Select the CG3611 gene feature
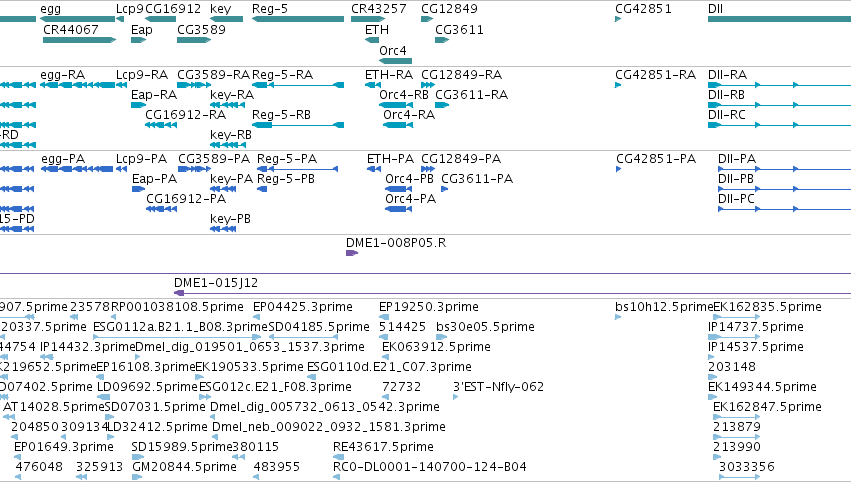 pyautogui.click(x=442, y=40)
